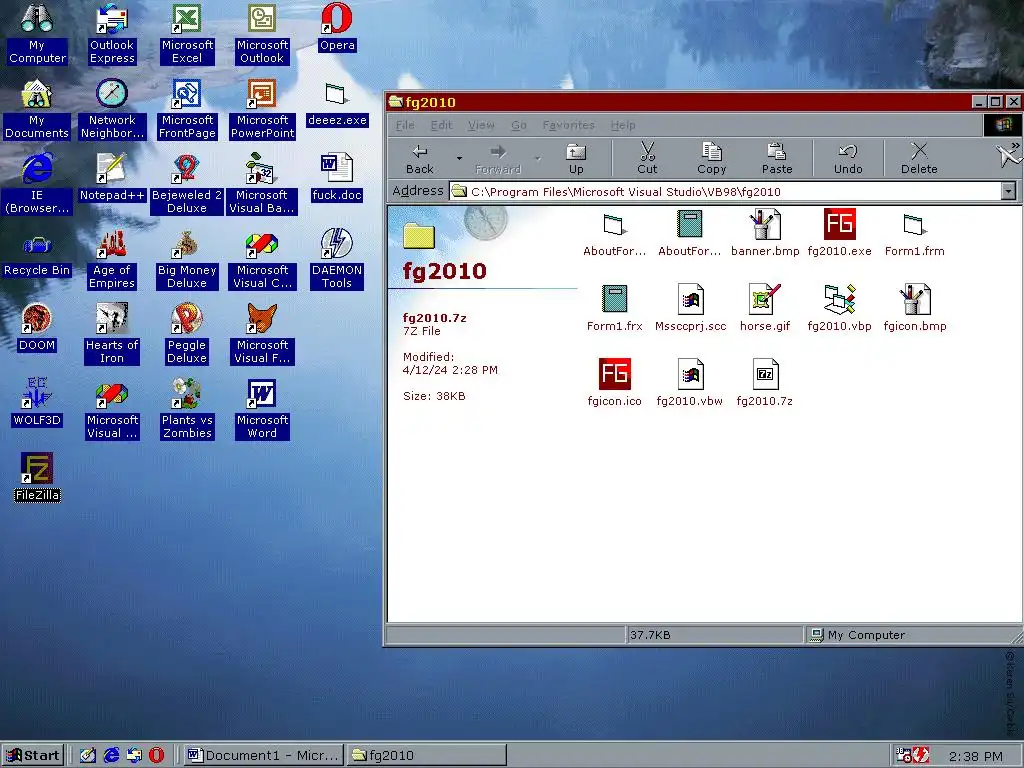Select the WOLF3D desktop shortcut
Viewport: 1024px width, 768px height.
(x=37, y=403)
